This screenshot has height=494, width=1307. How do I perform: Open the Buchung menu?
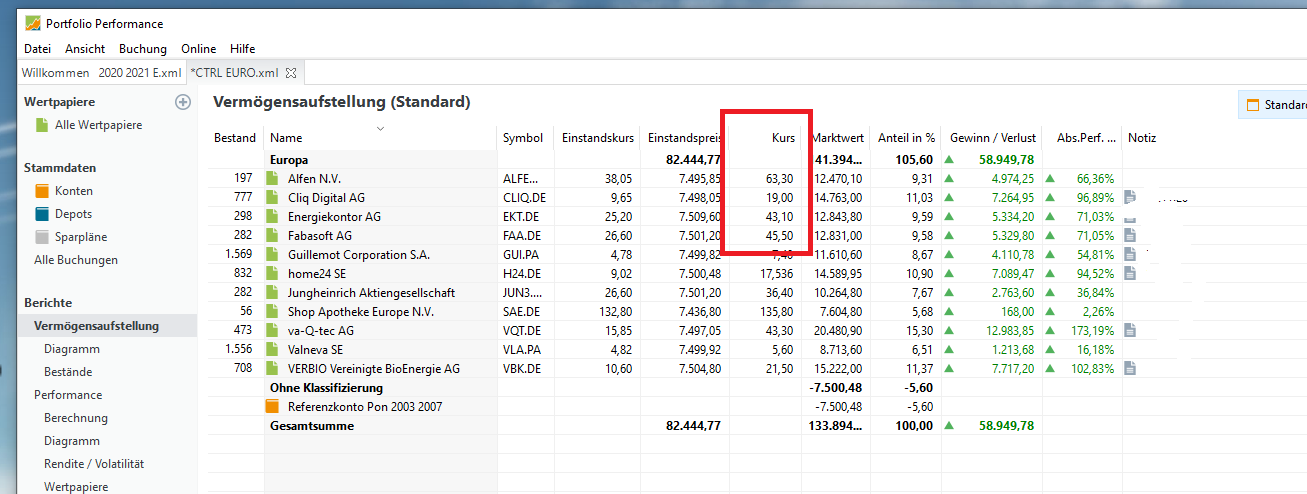[x=143, y=49]
